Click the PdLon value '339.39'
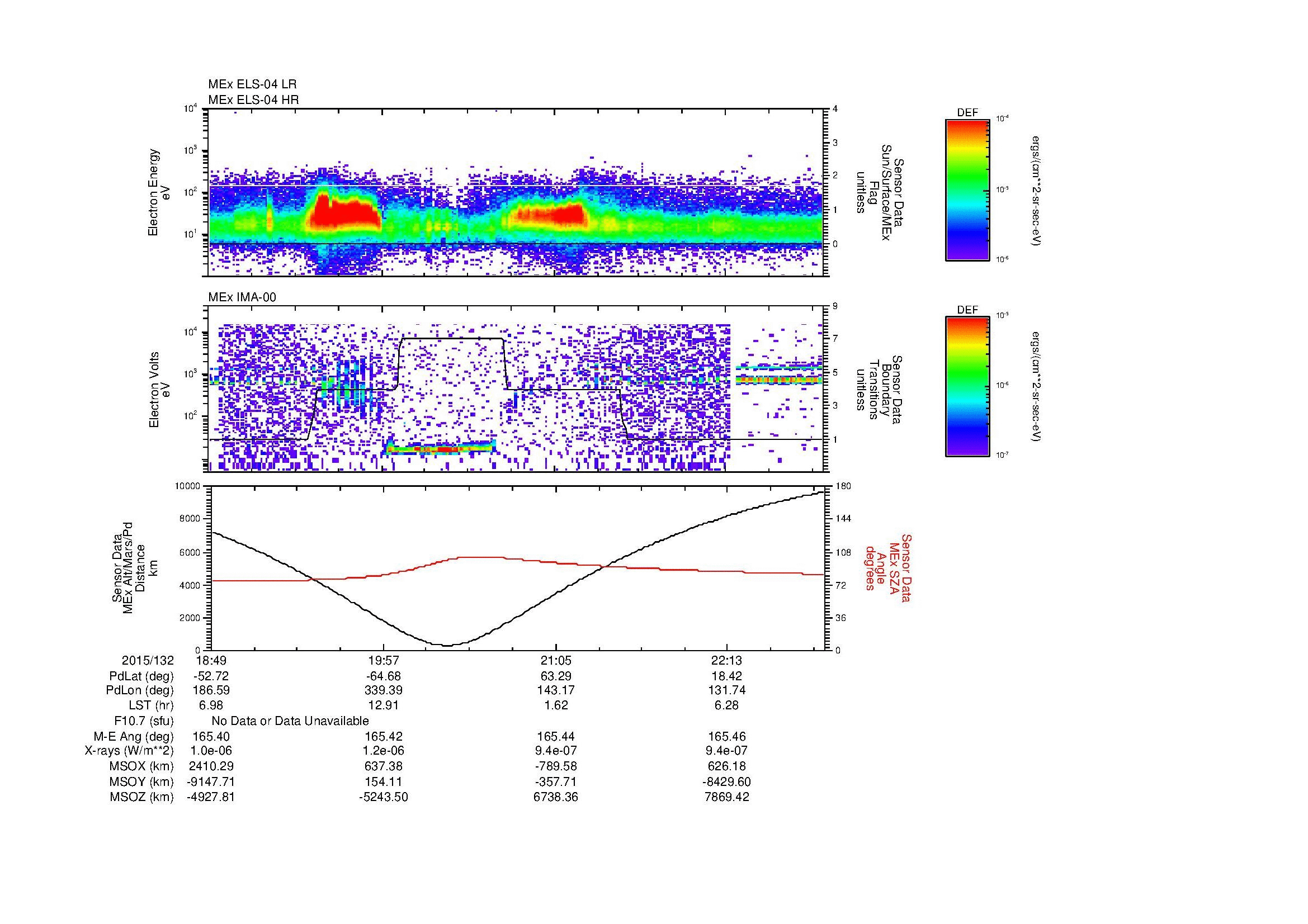Screen dimensions: 1308x924 (x=384, y=690)
